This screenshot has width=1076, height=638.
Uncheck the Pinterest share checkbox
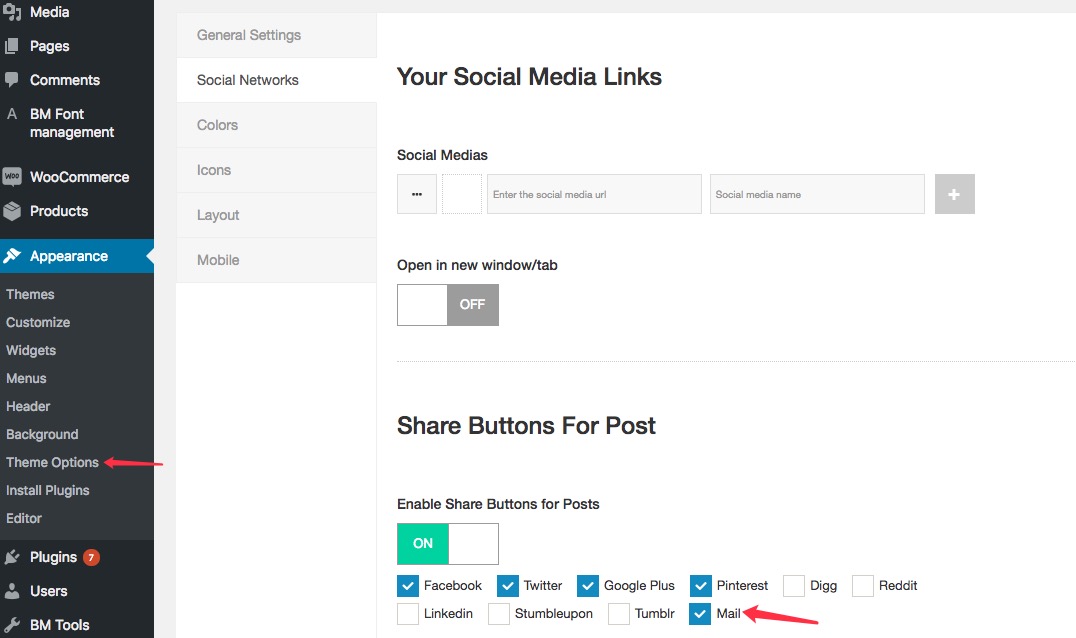pyautogui.click(x=701, y=586)
